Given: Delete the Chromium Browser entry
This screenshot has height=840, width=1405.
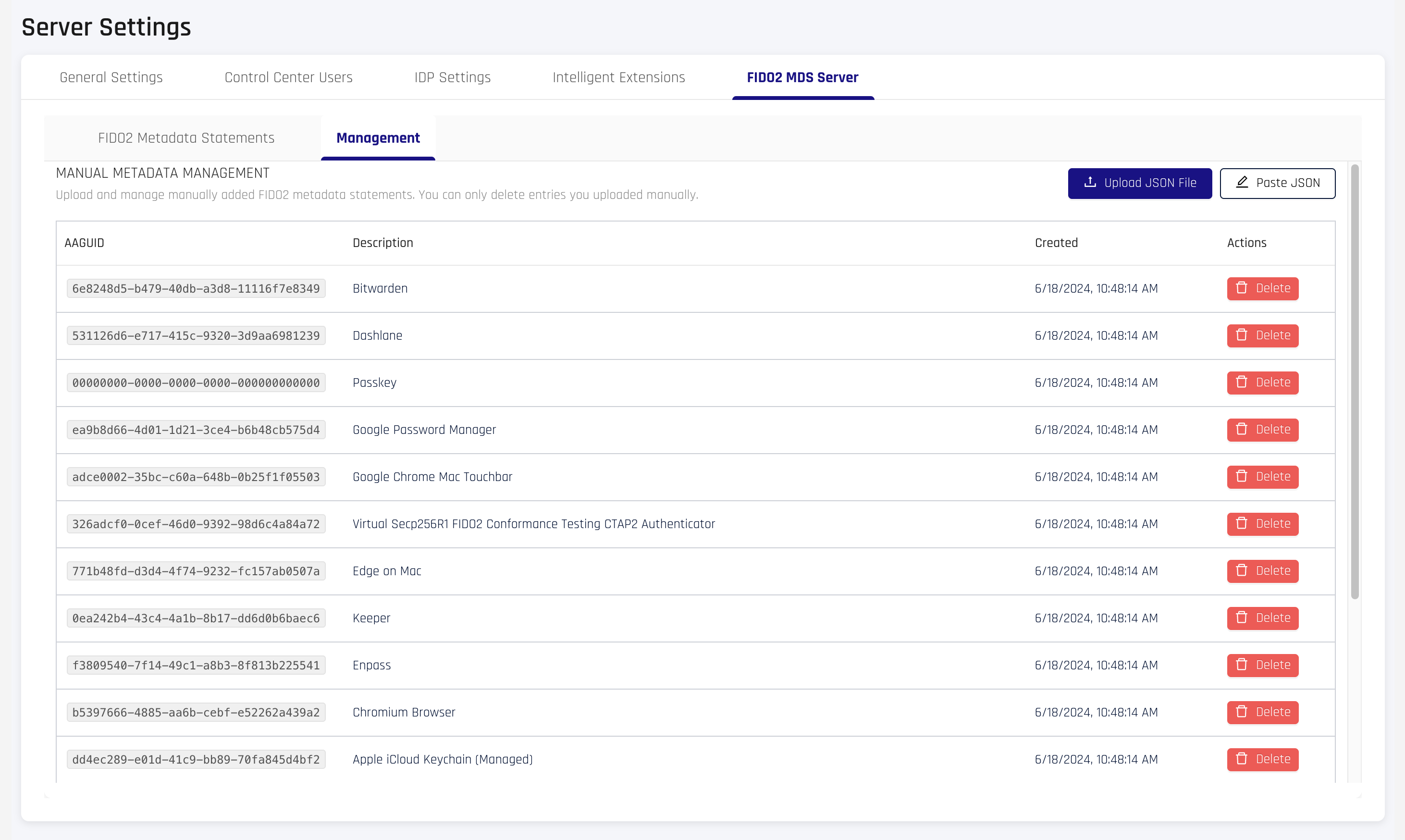Looking at the screenshot, I should click(x=1262, y=712).
